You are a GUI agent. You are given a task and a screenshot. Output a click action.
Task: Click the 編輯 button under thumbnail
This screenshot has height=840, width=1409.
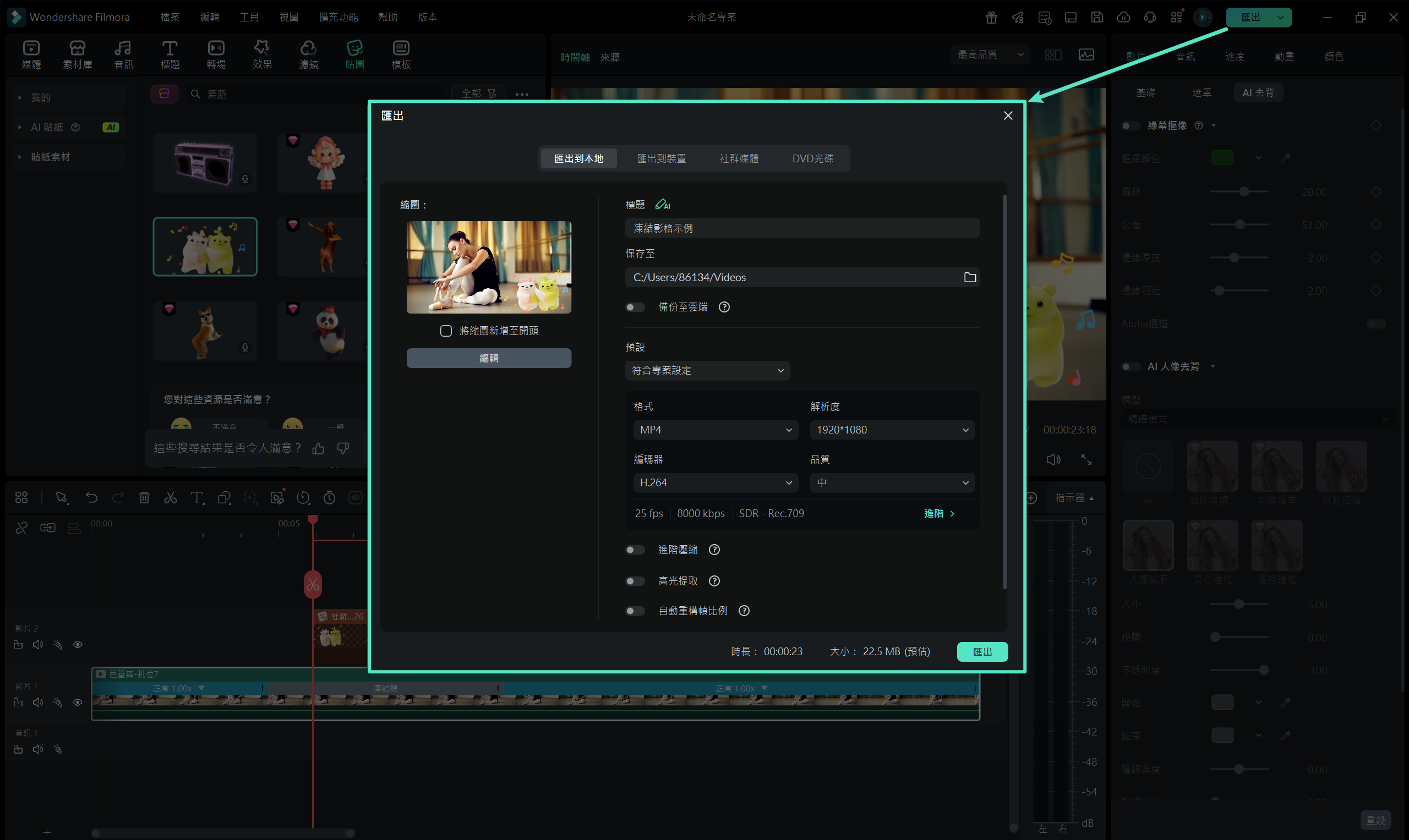[x=488, y=358]
